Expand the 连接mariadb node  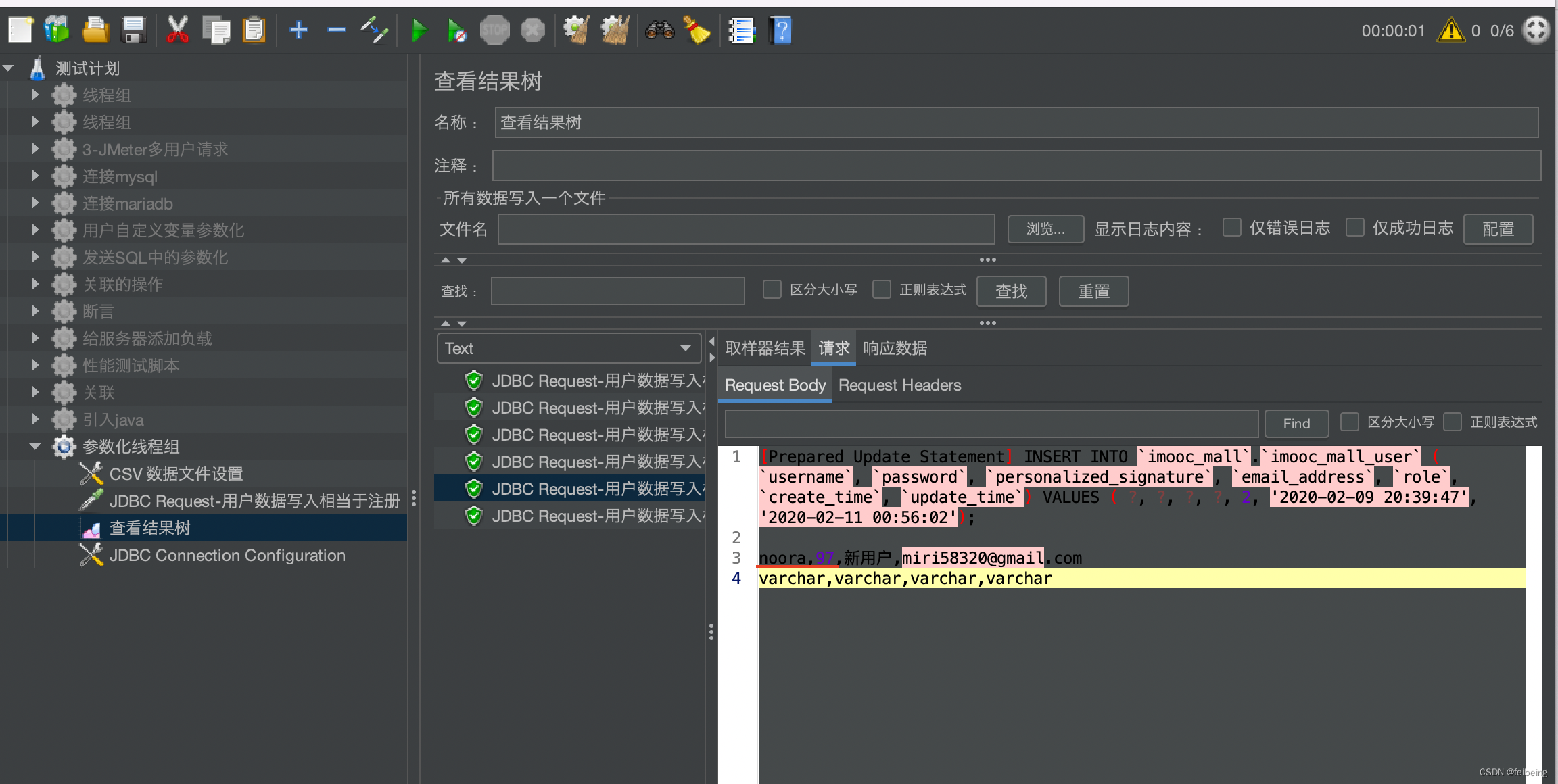click(x=35, y=203)
